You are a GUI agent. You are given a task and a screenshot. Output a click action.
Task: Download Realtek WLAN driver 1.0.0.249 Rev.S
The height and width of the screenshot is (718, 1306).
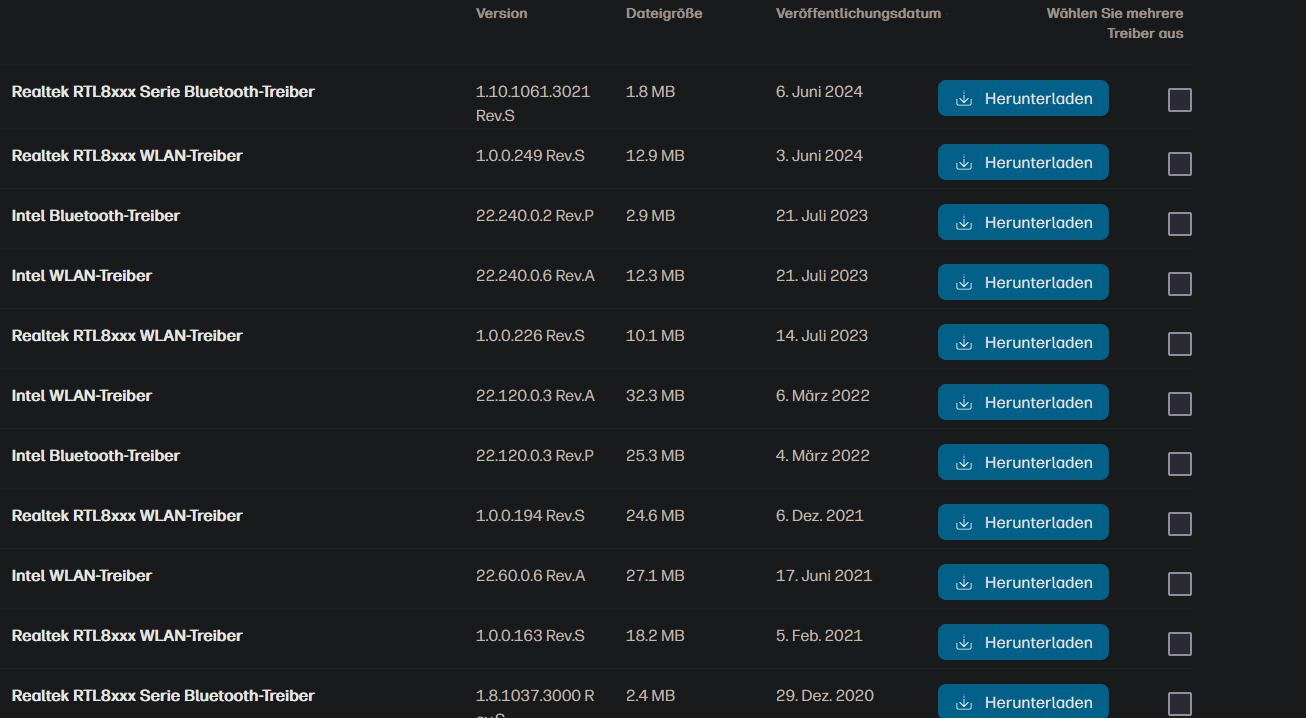pos(1023,162)
